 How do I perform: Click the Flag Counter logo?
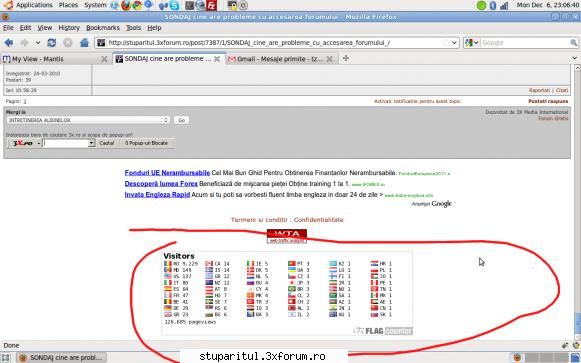[x=383, y=331]
